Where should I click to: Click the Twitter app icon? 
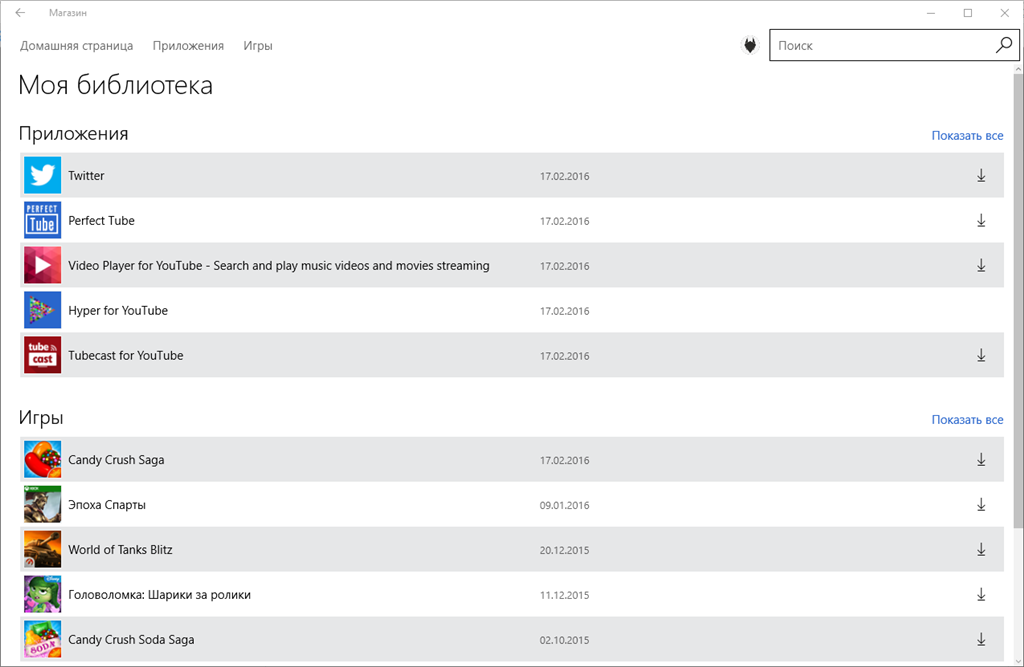pos(42,175)
